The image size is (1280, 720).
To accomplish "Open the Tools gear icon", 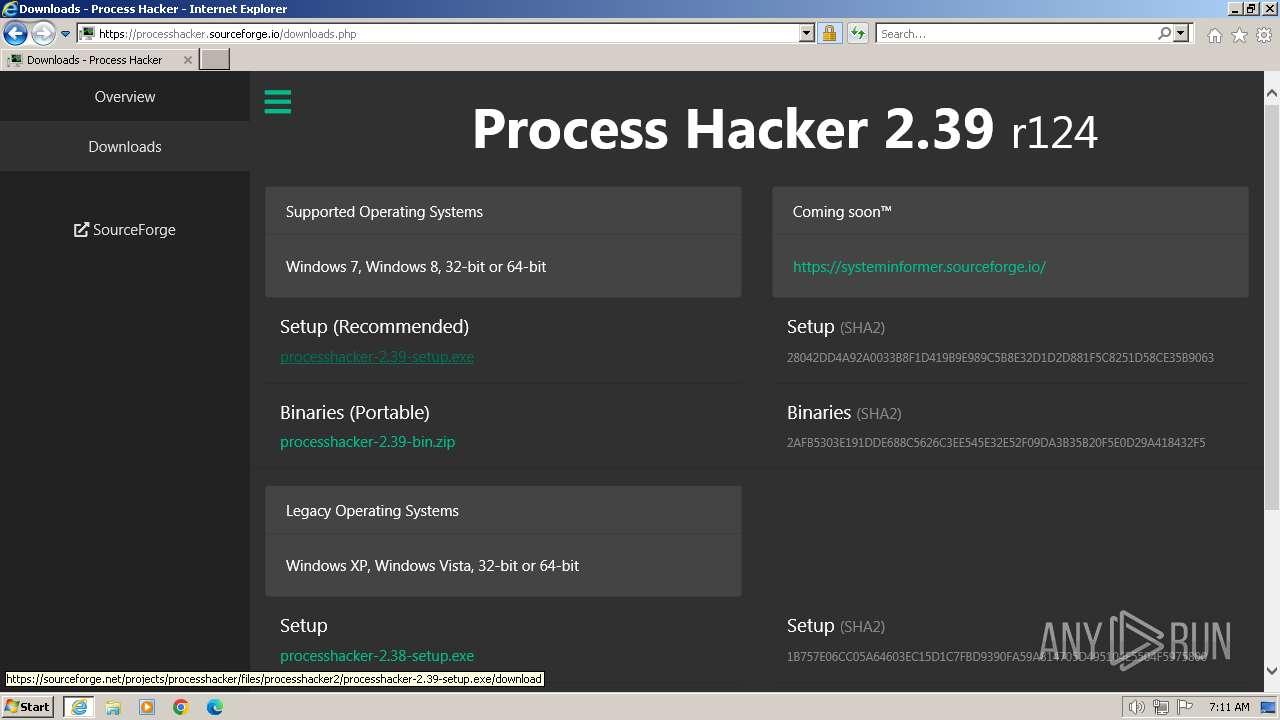I will (1264, 35).
